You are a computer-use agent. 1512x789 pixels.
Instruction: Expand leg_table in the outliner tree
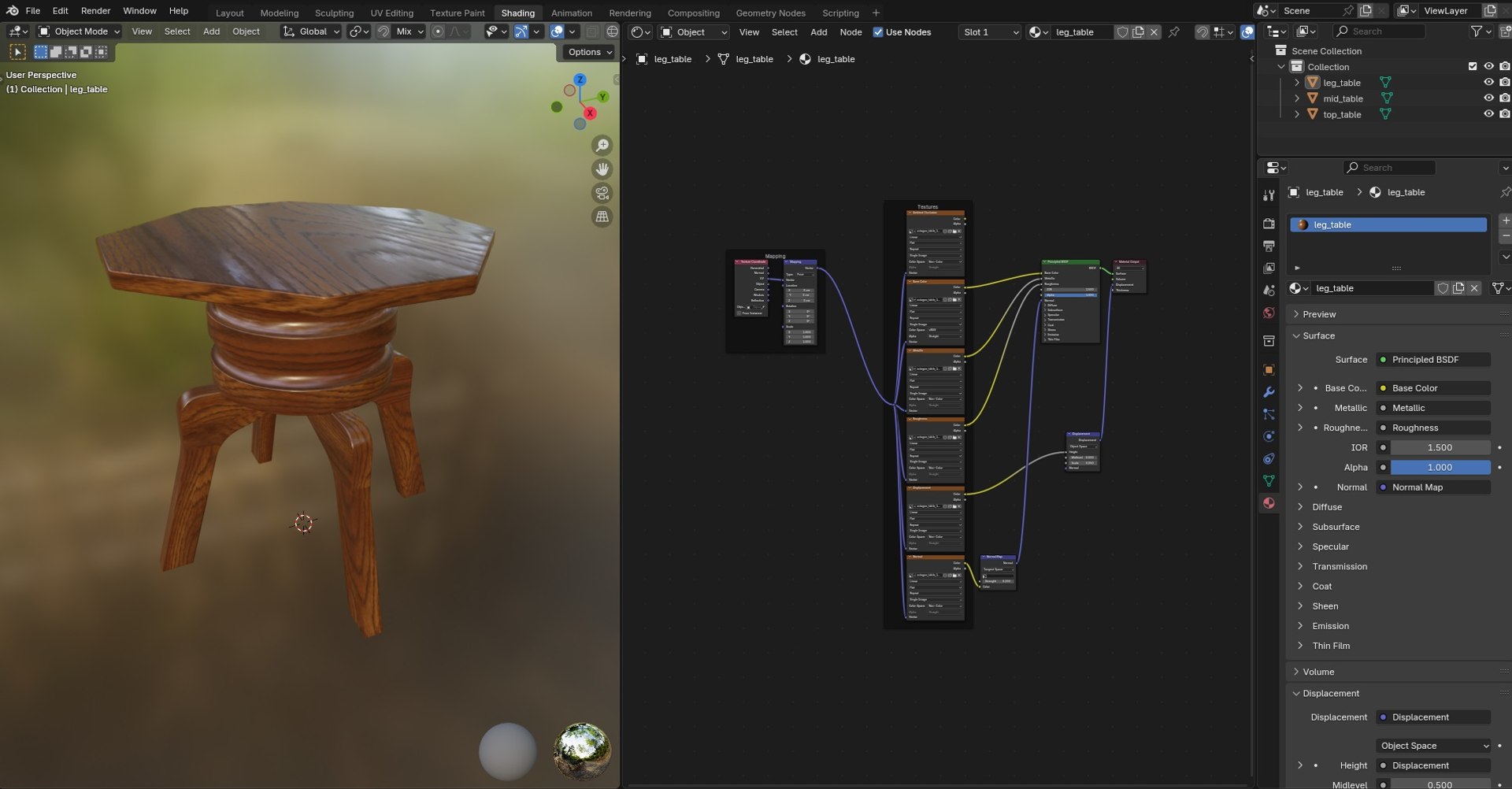(1296, 83)
